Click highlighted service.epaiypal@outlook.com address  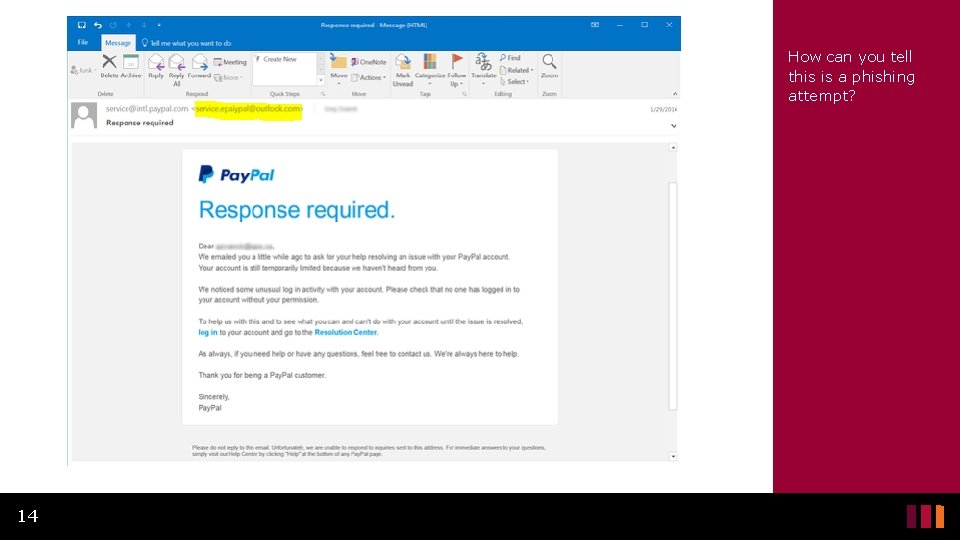(248, 109)
